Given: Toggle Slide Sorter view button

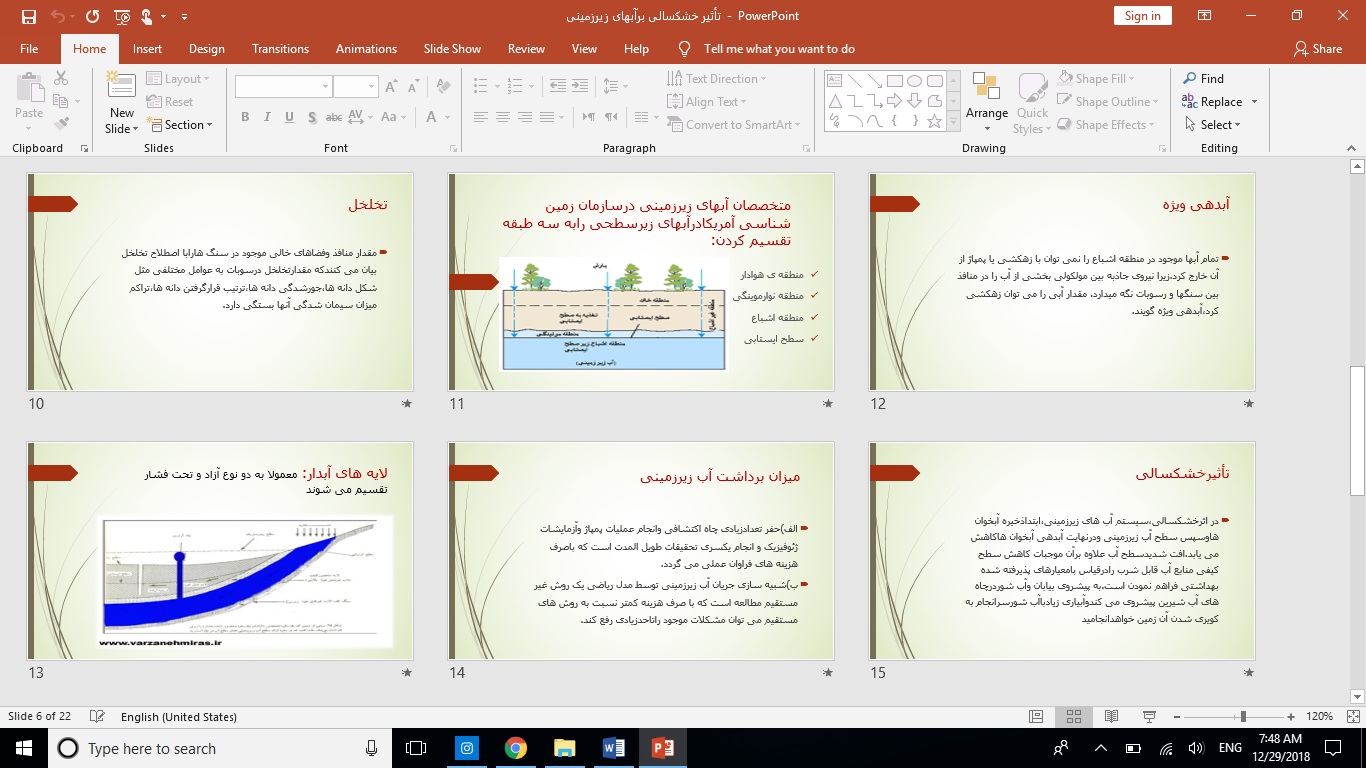Looking at the screenshot, I should [1074, 717].
